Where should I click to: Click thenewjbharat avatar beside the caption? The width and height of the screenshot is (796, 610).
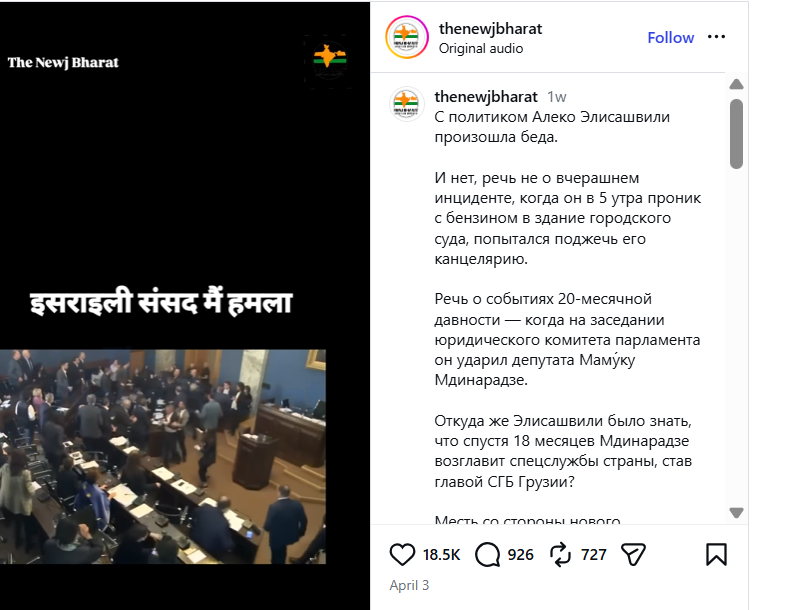[407, 104]
